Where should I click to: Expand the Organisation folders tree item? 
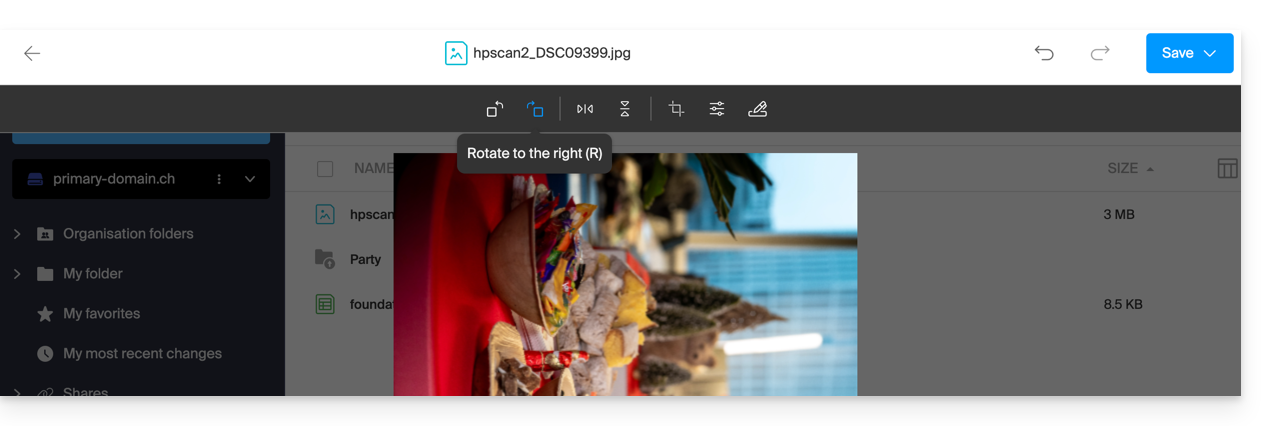17,234
